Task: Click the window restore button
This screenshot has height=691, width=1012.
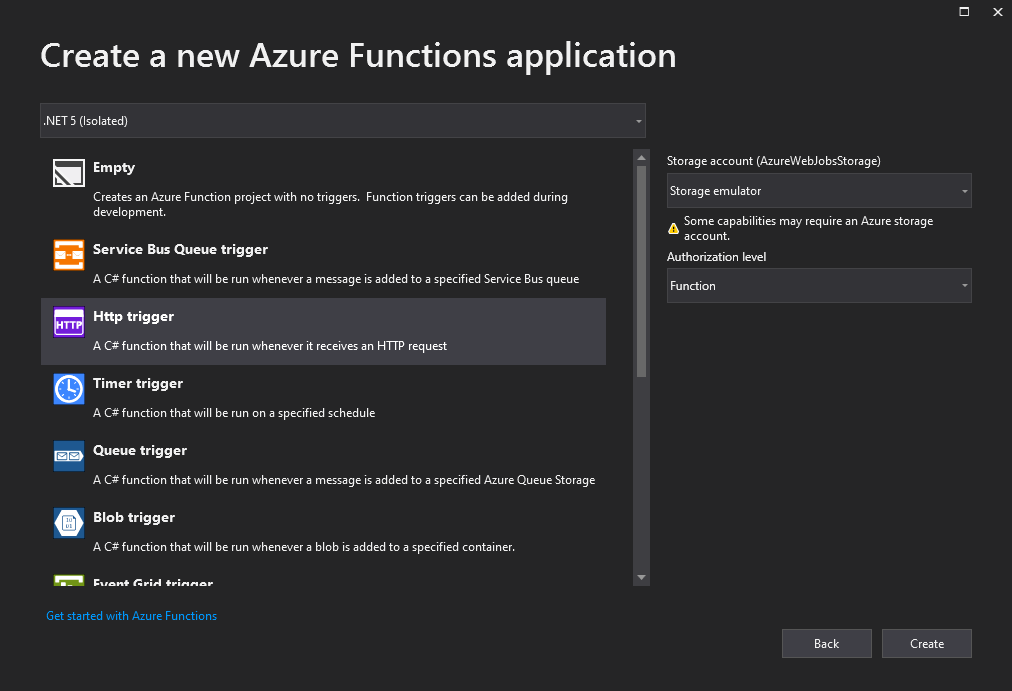Action: pyautogui.click(x=963, y=12)
